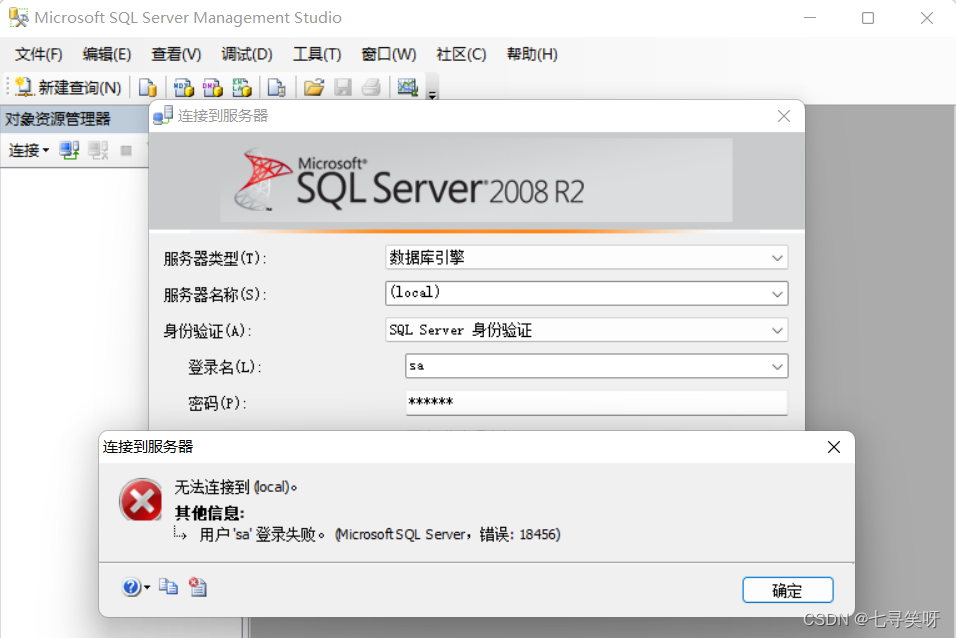The width and height of the screenshot is (956, 638).
Task: Click the Open File folder icon
Action: [314, 87]
